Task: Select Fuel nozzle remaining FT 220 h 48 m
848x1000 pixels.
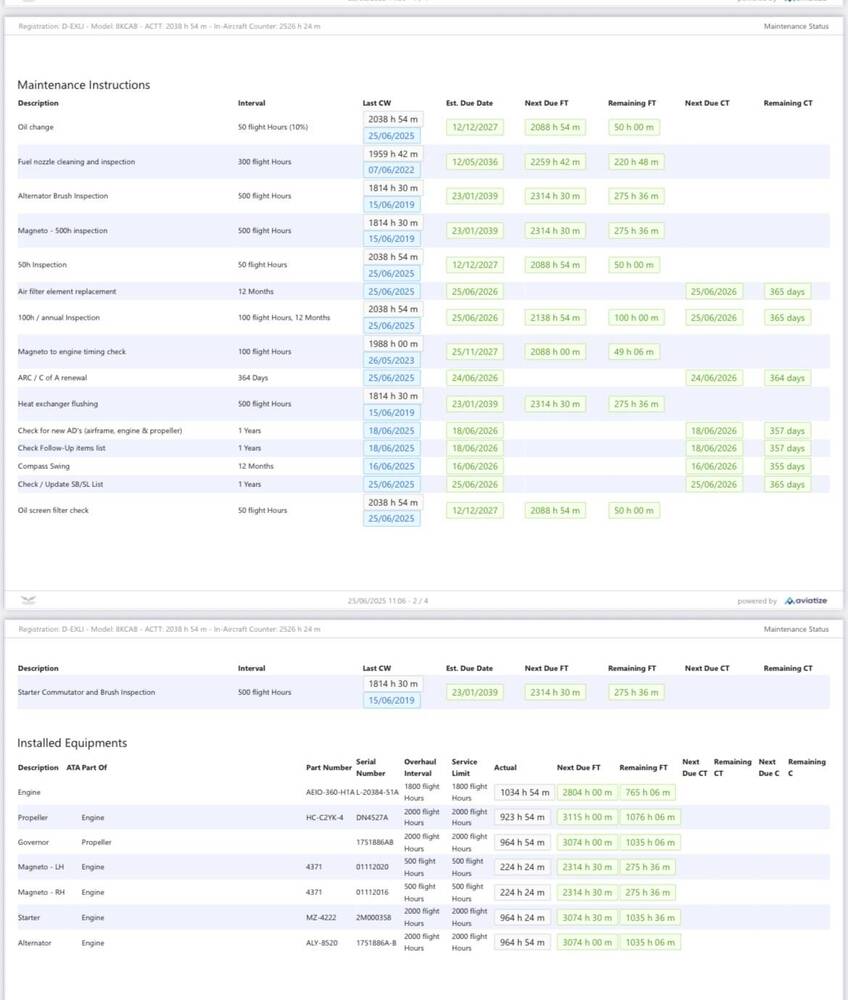Action: (635, 162)
